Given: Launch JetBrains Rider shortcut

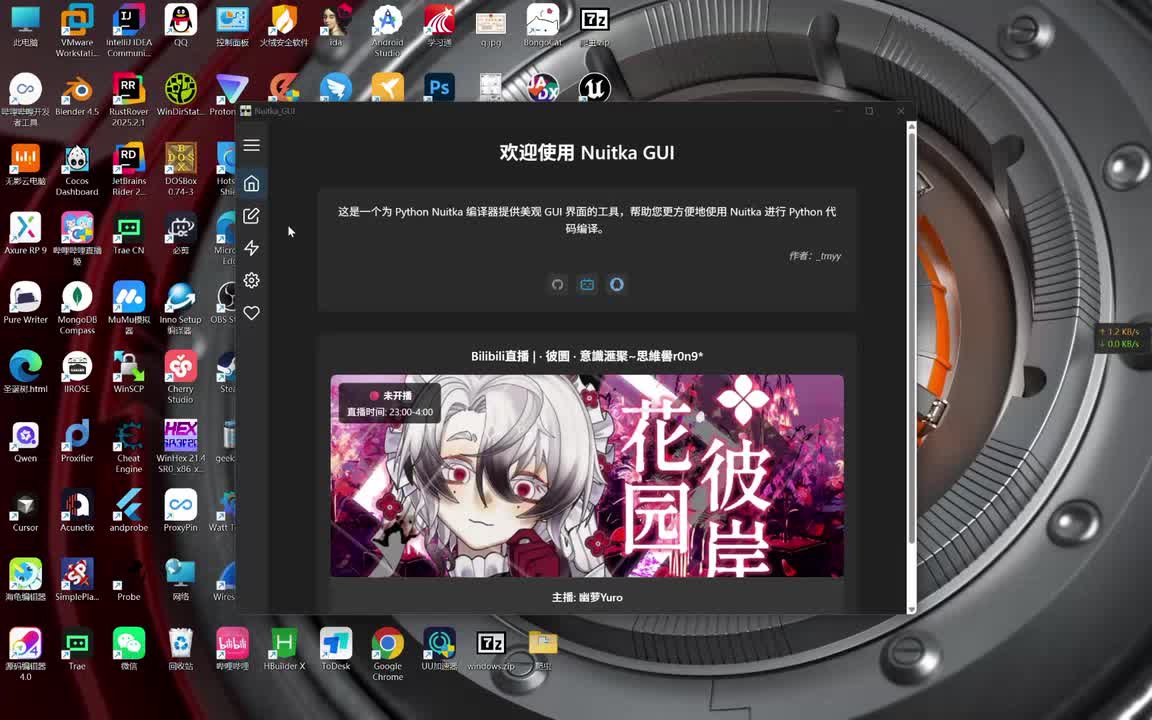Looking at the screenshot, I should pyautogui.click(x=129, y=170).
